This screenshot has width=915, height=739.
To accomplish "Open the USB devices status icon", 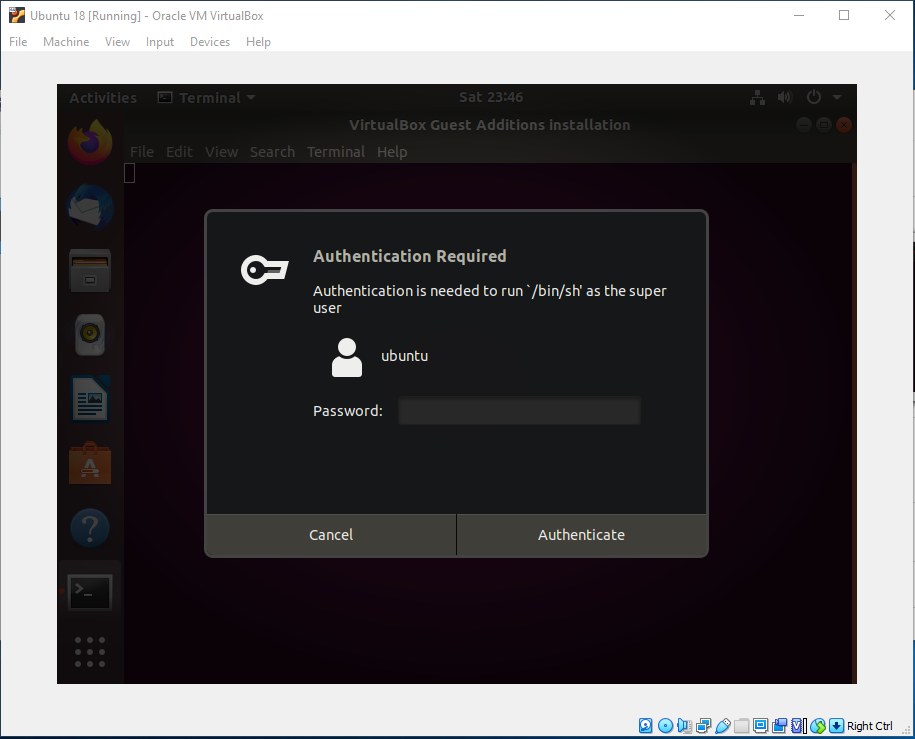I will tap(722, 726).
